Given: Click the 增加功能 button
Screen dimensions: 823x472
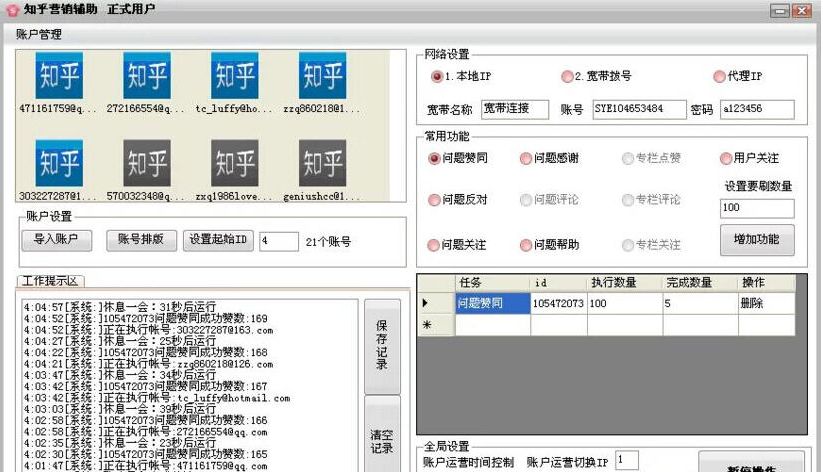Looking at the screenshot, I should [x=757, y=240].
